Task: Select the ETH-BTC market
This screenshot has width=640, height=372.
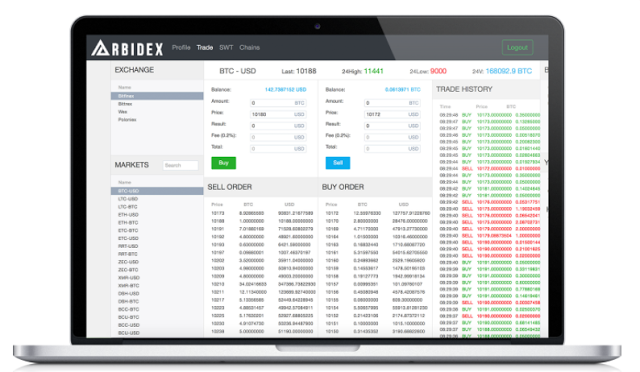Action: (x=157, y=223)
